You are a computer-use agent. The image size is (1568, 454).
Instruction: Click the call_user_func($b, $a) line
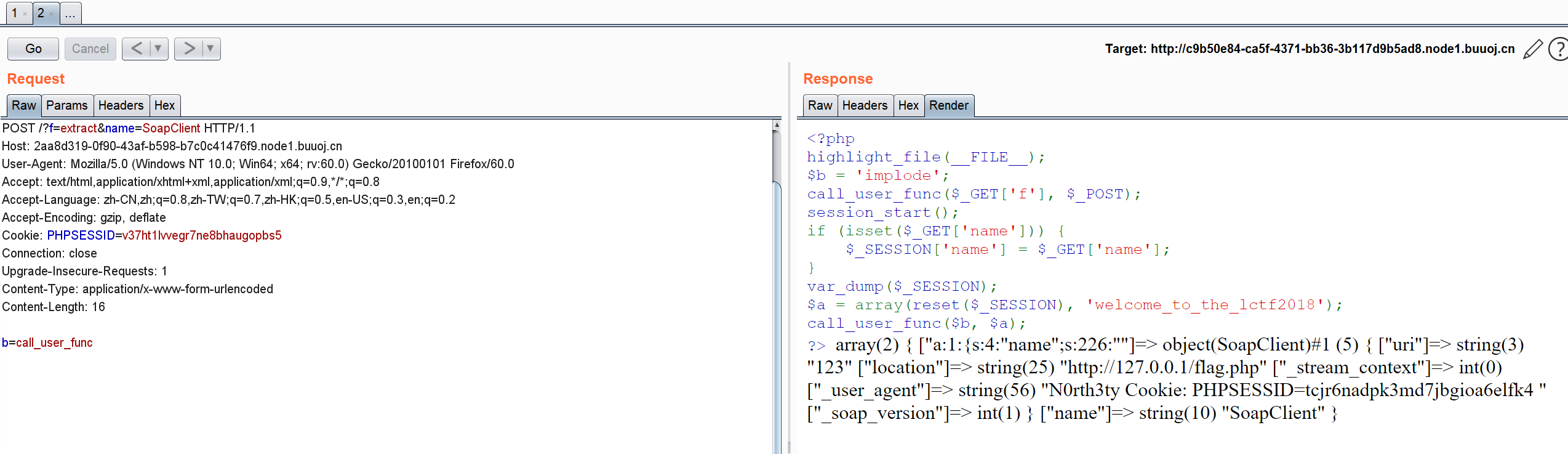point(916,323)
